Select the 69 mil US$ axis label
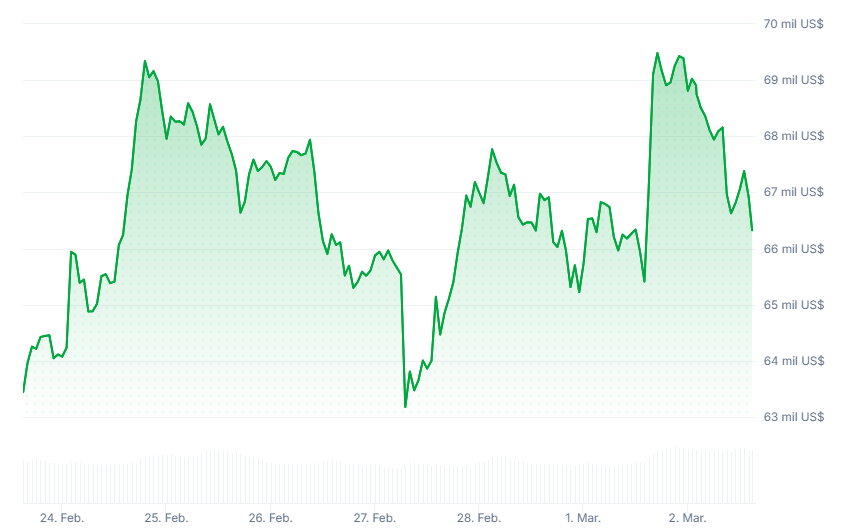The image size is (847, 530). (794, 80)
